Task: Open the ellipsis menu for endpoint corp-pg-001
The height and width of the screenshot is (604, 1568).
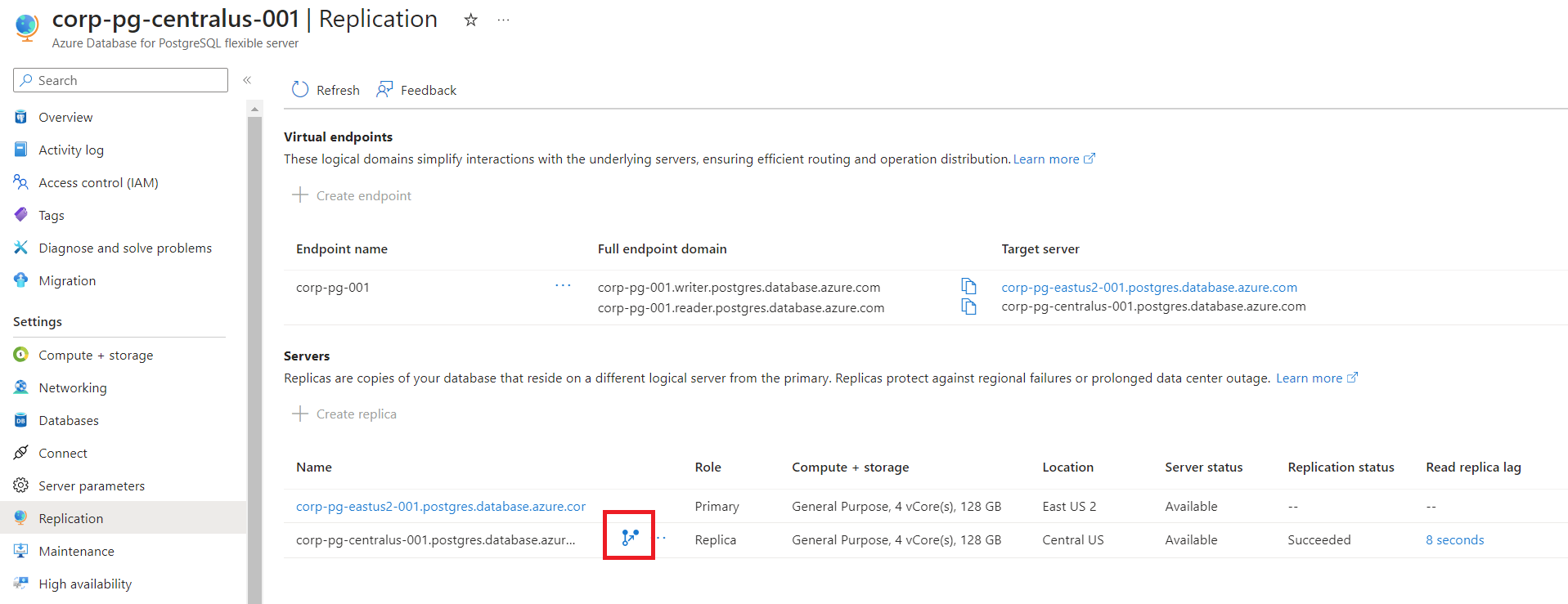Action: coord(563,285)
